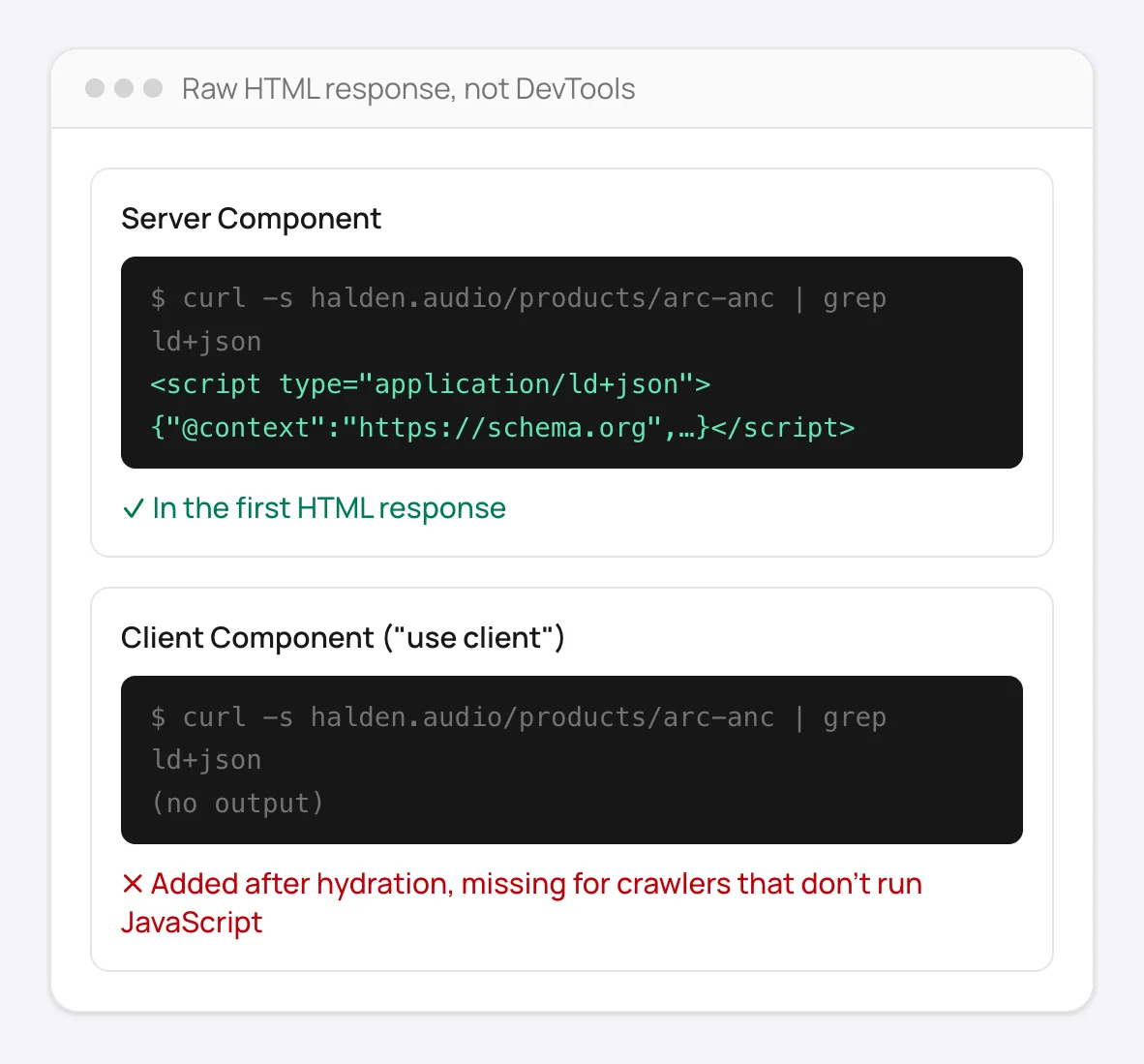Click the curl command in Server Component terminal
Image resolution: width=1144 pixels, height=1064 pixels.
[x=518, y=319]
